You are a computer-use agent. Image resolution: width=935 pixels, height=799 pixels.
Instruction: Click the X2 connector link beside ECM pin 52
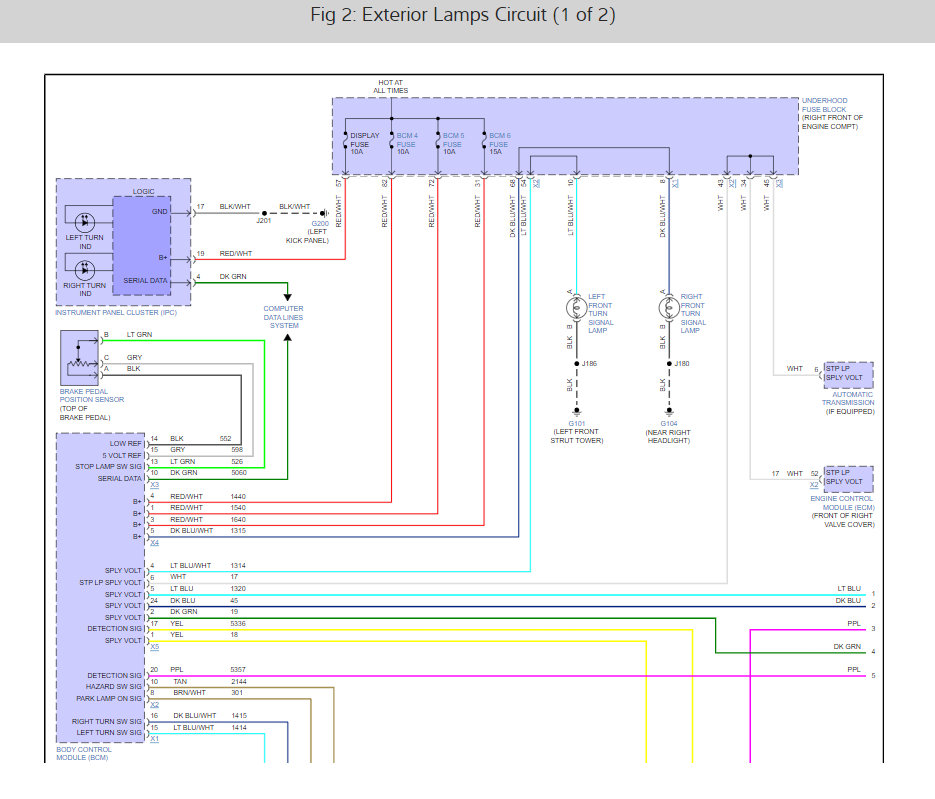814,485
